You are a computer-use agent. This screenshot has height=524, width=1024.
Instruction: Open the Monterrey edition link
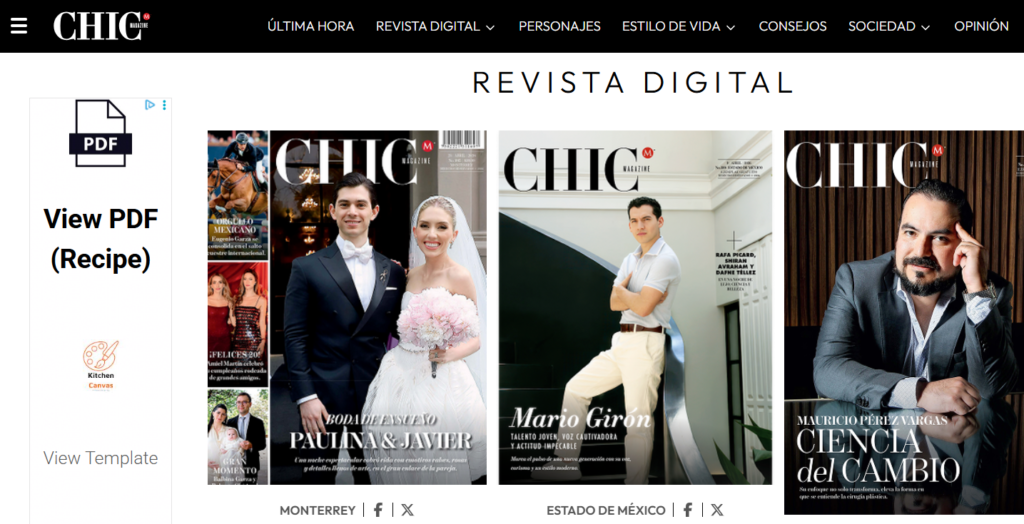(x=317, y=510)
